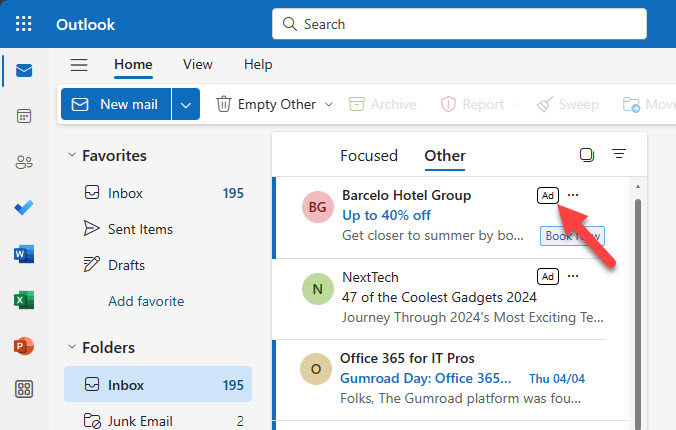676x430 pixels.
Task: Open the To Do checkmark app
Action: [x=24, y=208]
